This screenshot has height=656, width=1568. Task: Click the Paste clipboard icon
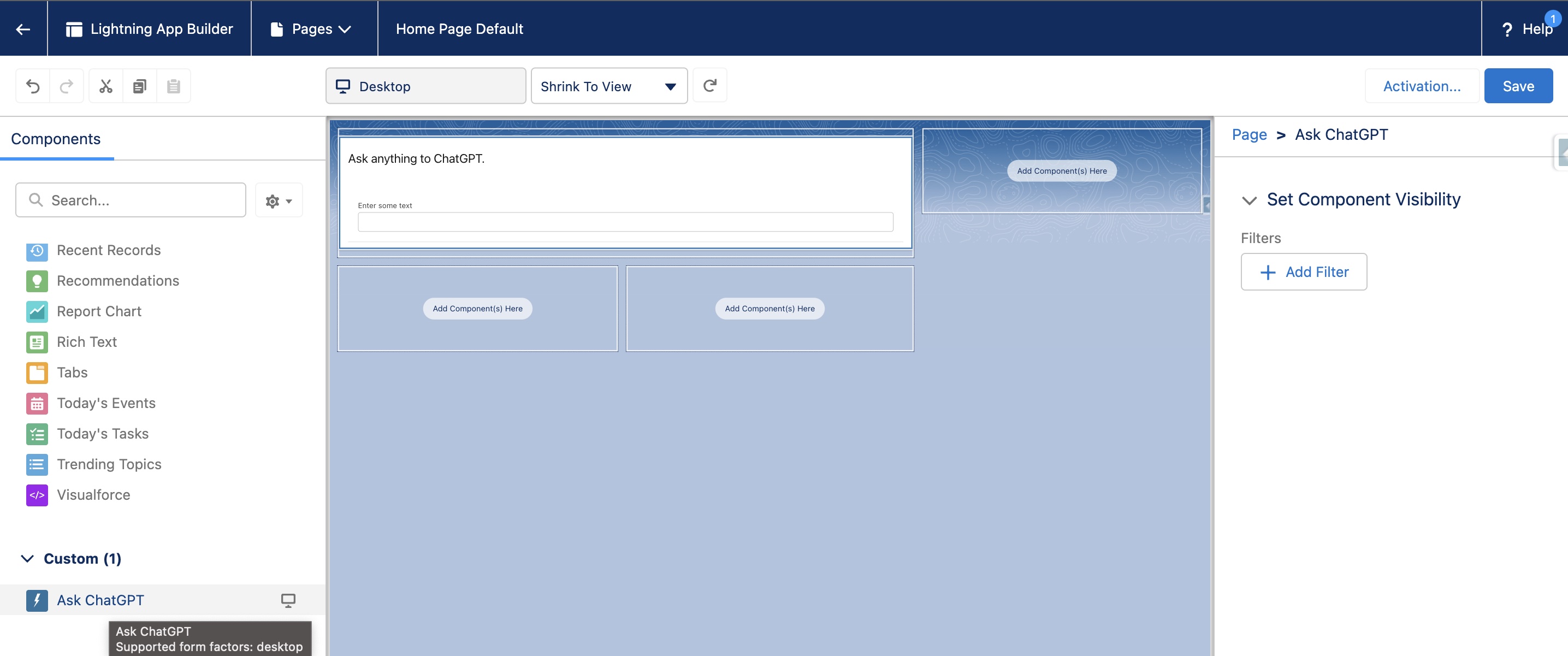[x=174, y=86]
